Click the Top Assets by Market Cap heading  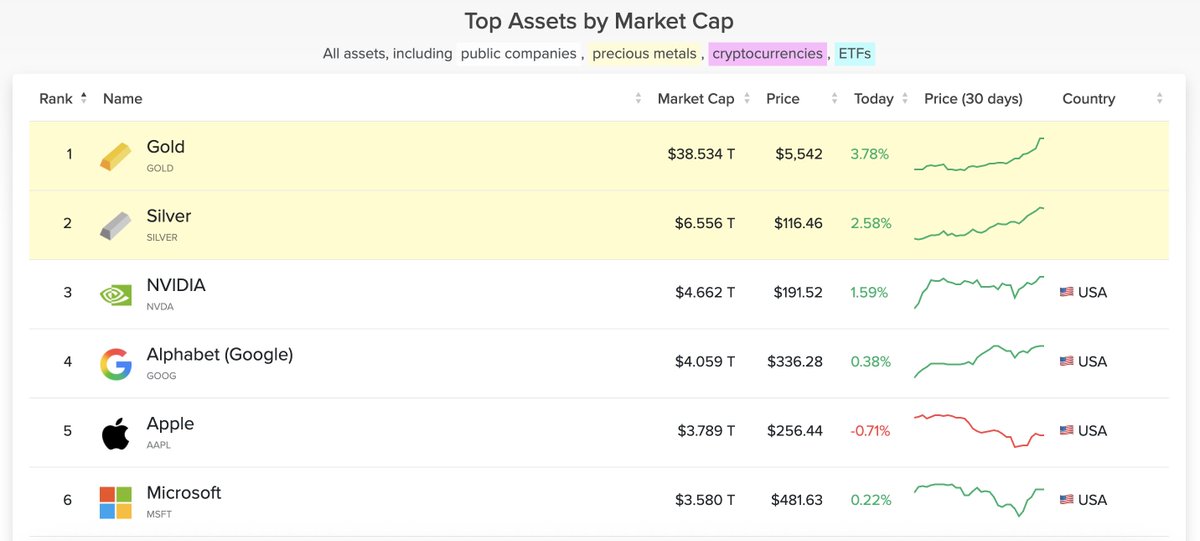599,21
